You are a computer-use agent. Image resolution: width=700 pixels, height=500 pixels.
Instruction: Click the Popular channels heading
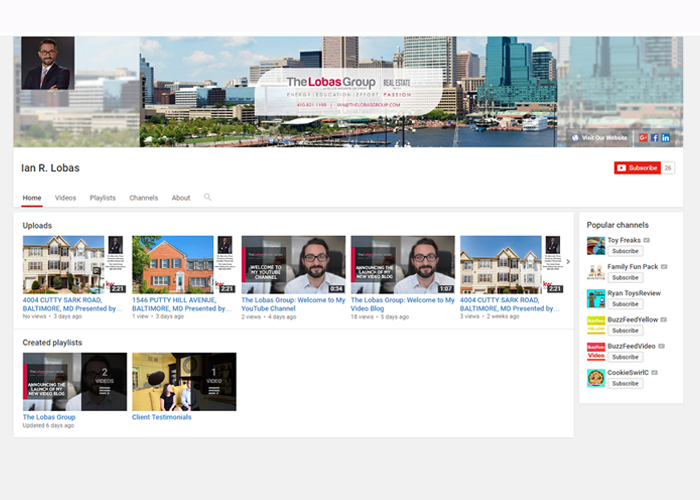coord(617,225)
